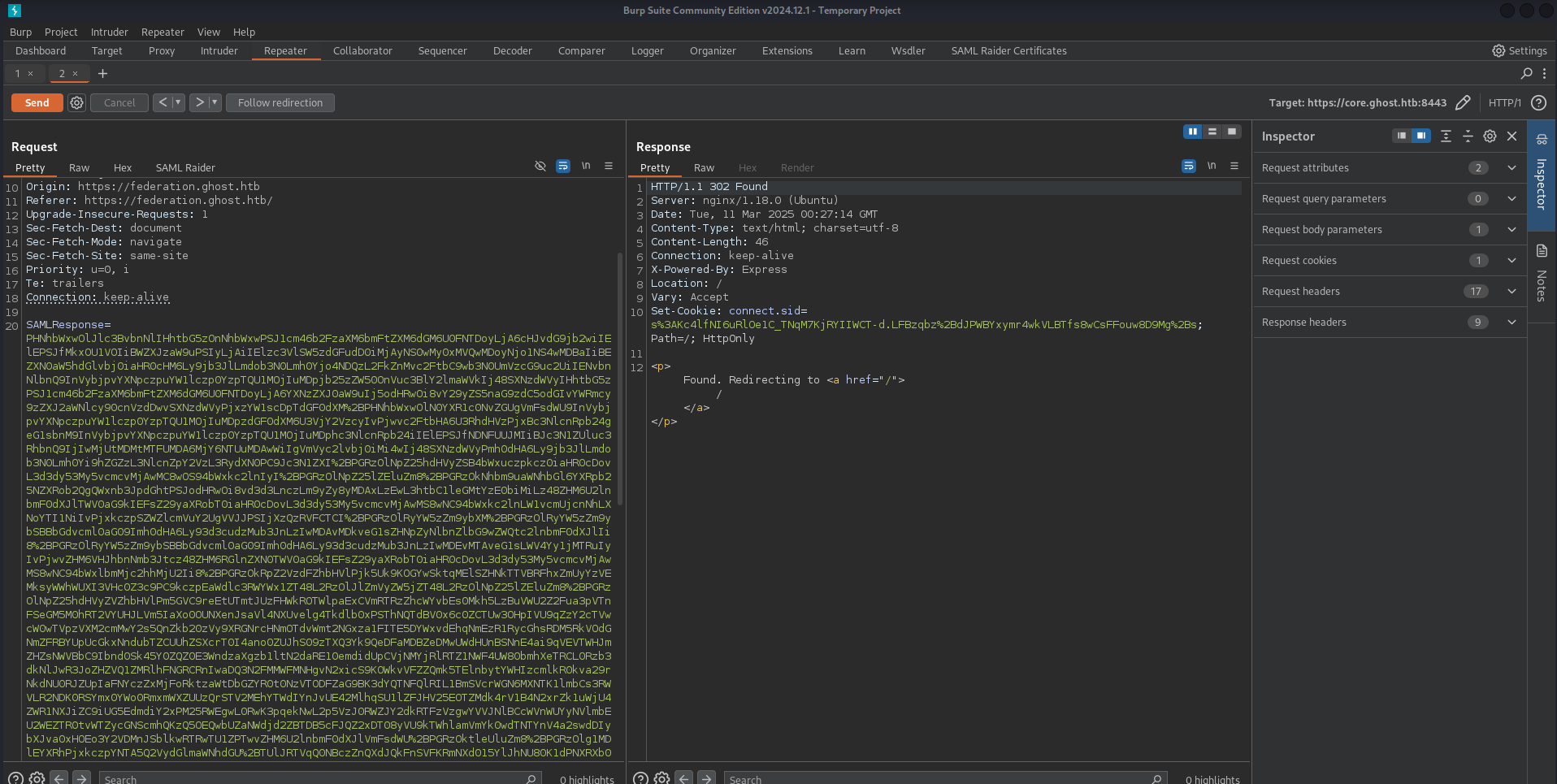Open Inspector settings gear
Screen dimensions: 1557x784
(x=1490, y=136)
